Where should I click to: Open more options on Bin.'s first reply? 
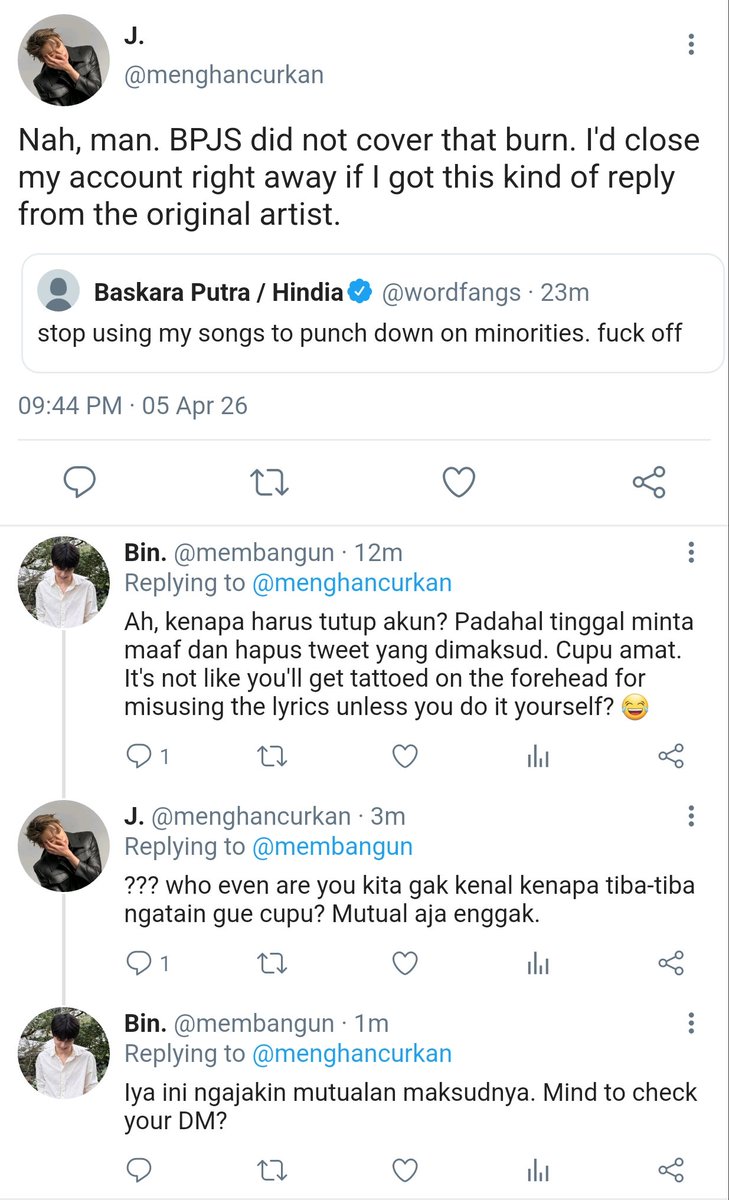tap(690, 553)
